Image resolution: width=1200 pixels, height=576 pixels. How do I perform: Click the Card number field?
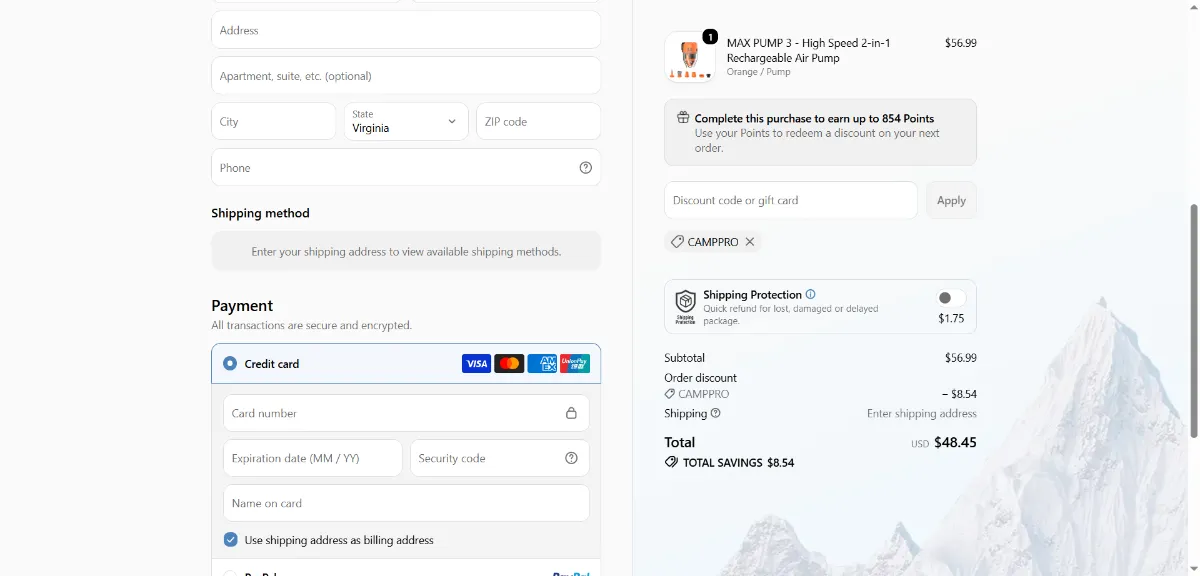tap(406, 413)
